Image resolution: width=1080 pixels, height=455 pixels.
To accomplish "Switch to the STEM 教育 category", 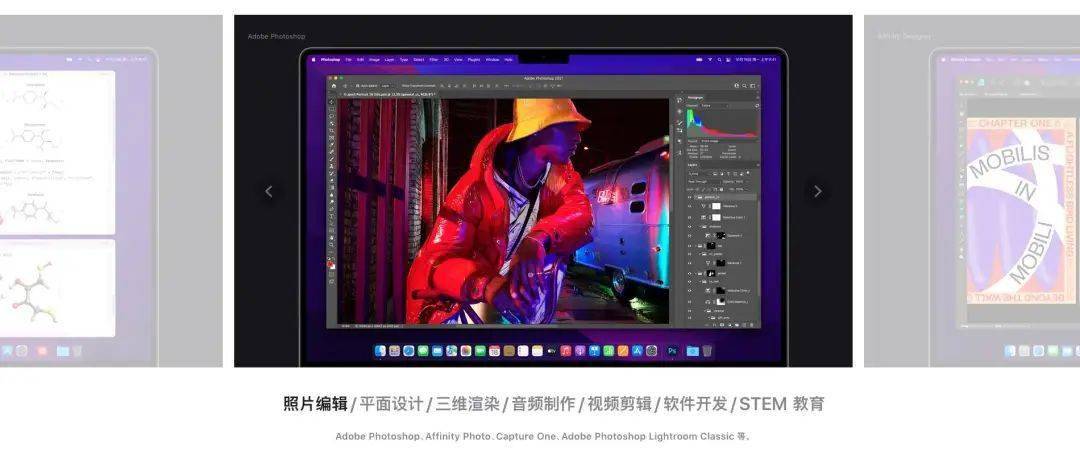I will [782, 404].
